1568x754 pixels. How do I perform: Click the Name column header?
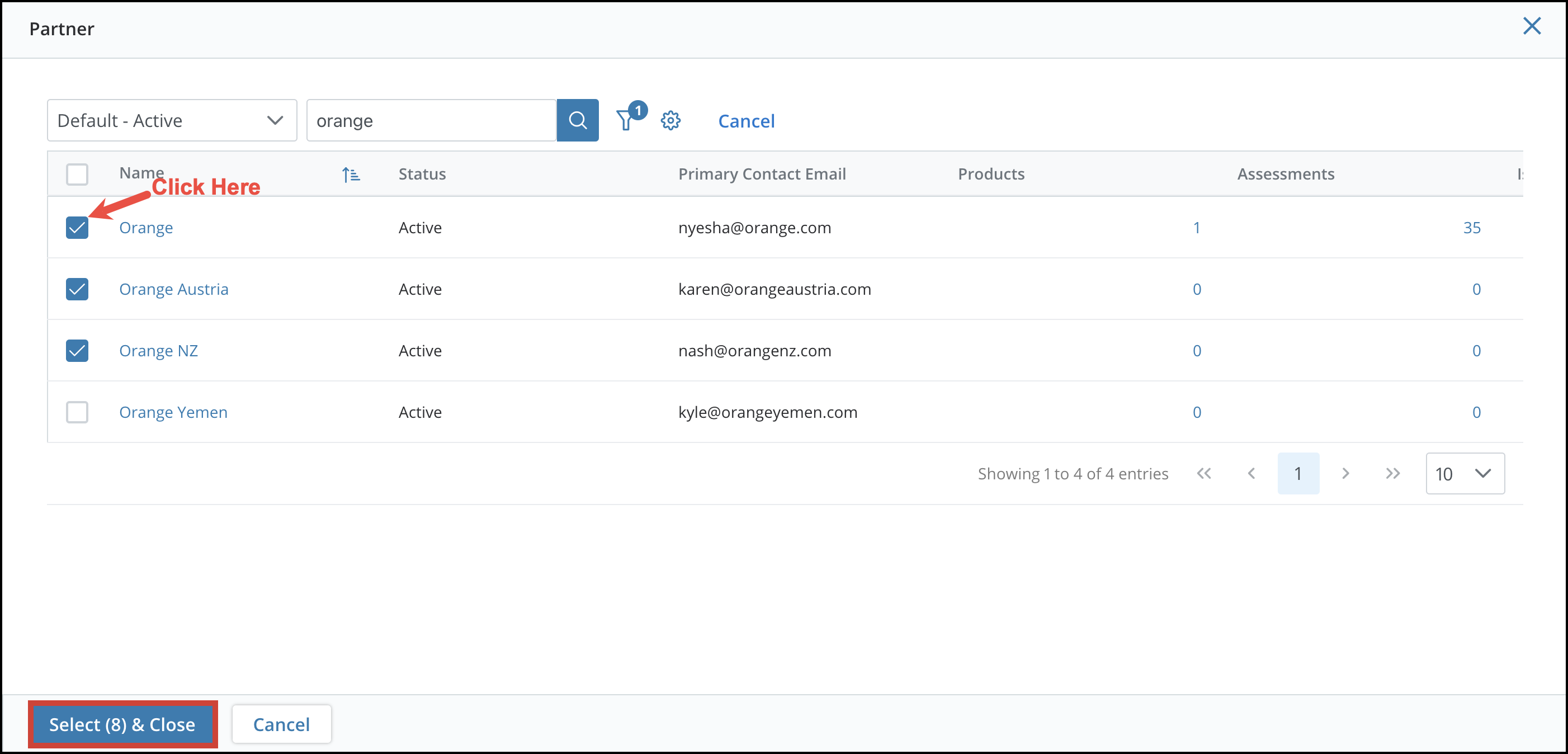coord(141,173)
